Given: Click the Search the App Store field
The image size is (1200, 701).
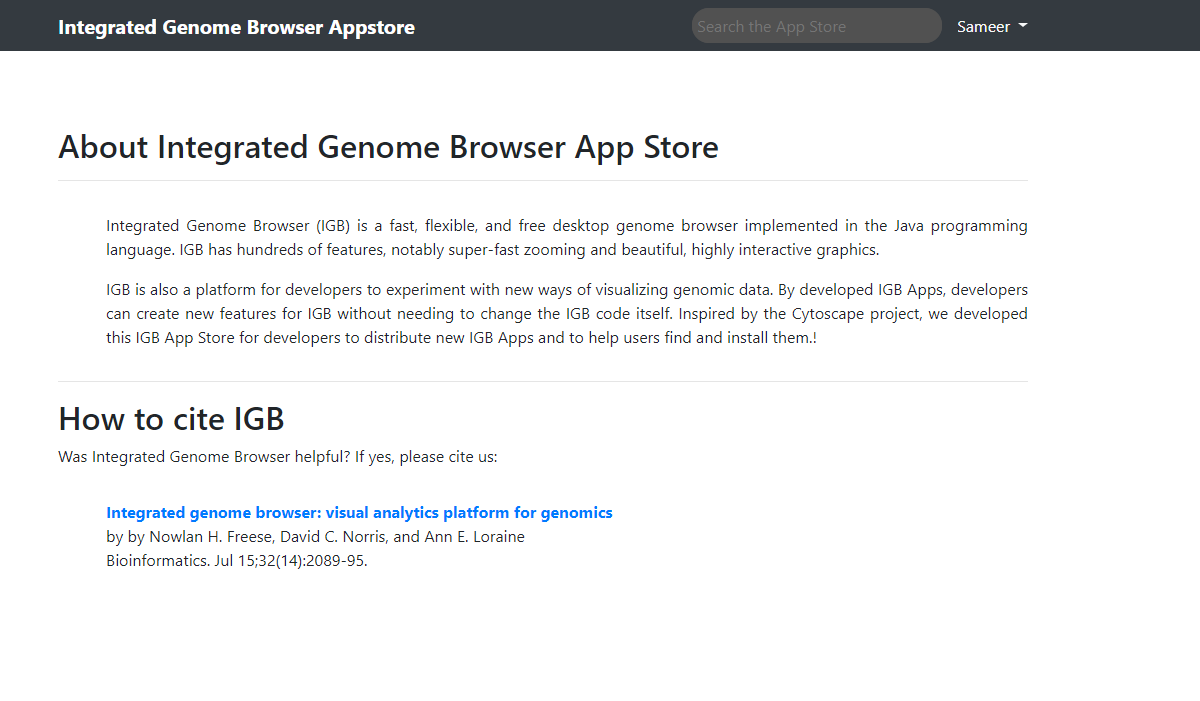Looking at the screenshot, I should point(816,26).
